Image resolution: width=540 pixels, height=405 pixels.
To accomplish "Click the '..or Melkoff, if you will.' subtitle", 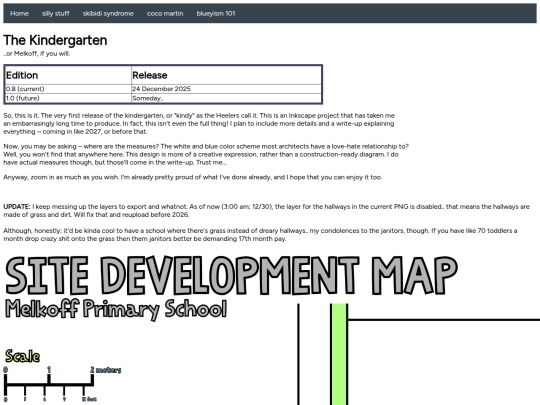I will click(37, 54).
